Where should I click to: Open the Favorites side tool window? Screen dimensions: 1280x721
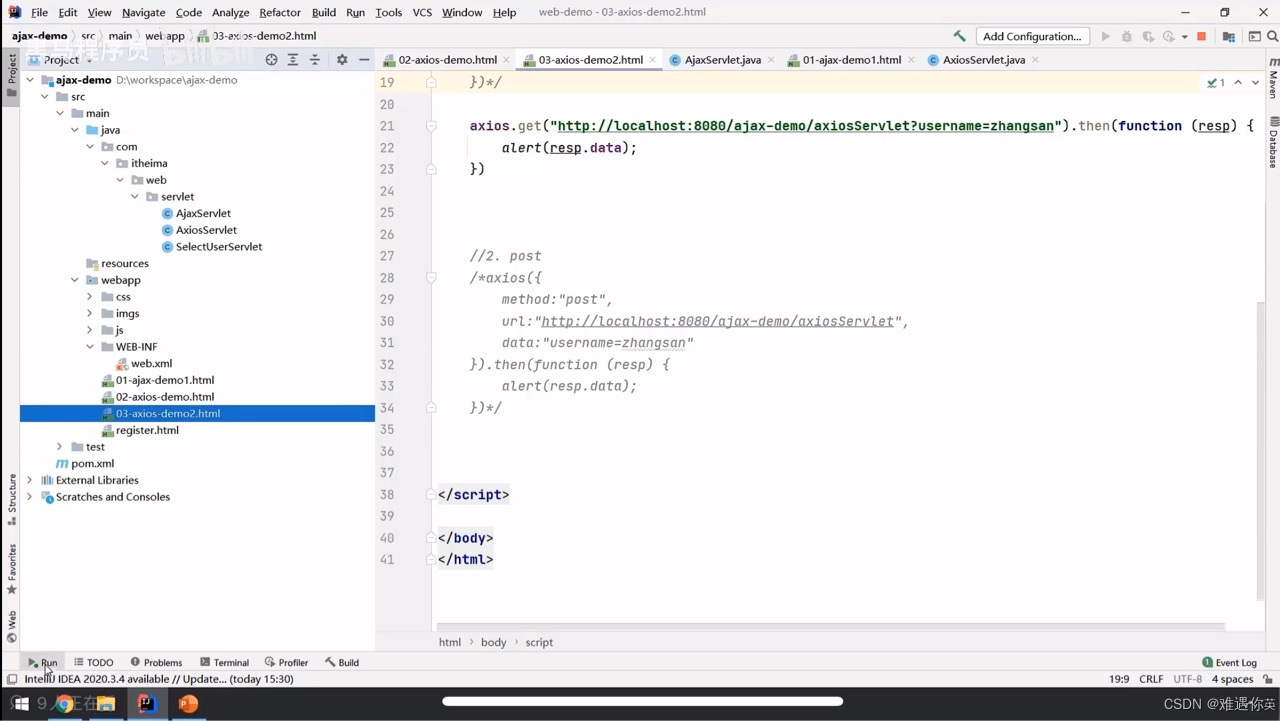12,568
